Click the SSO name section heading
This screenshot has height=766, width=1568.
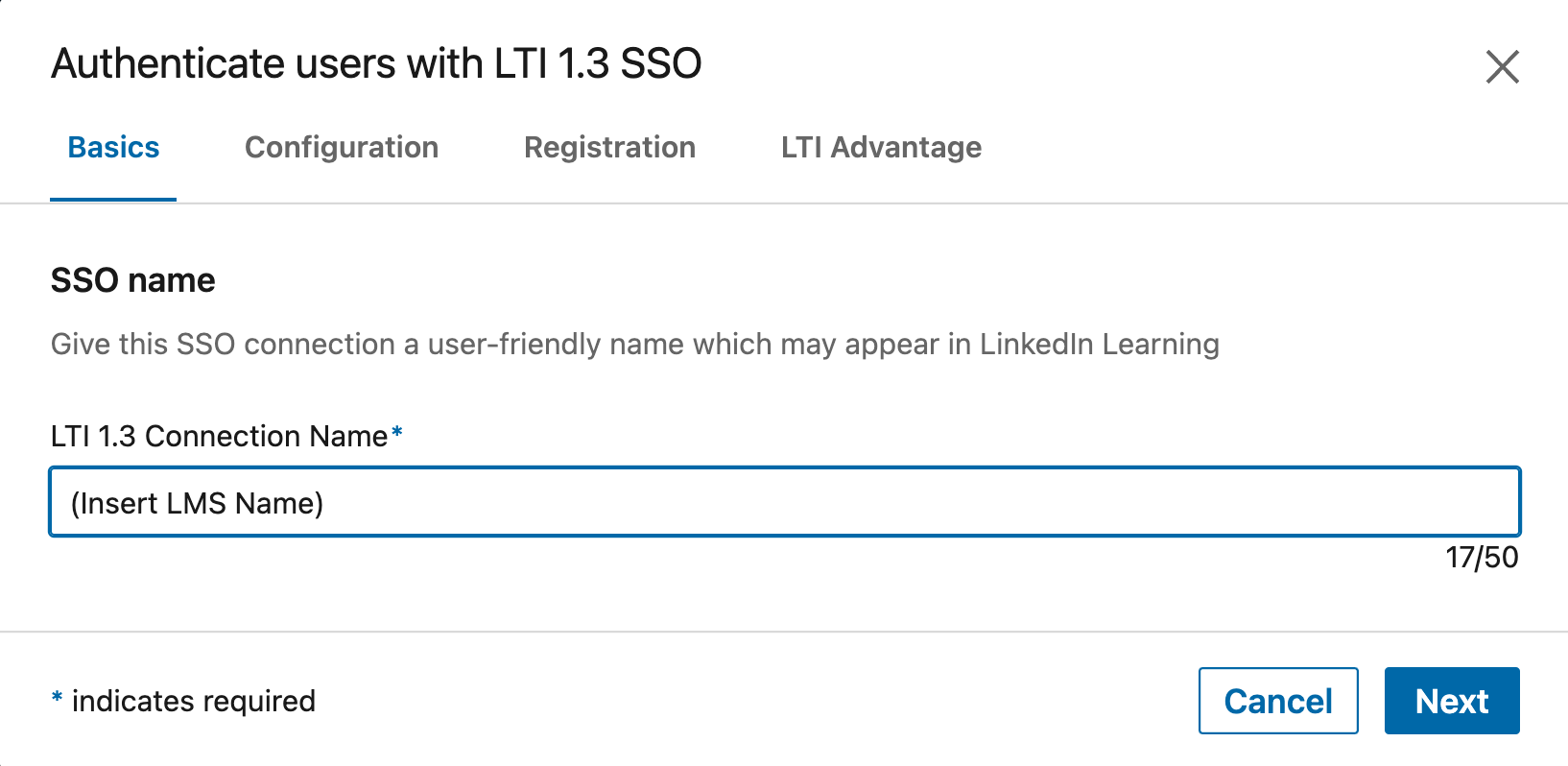pyautogui.click(x=132, y=280)
